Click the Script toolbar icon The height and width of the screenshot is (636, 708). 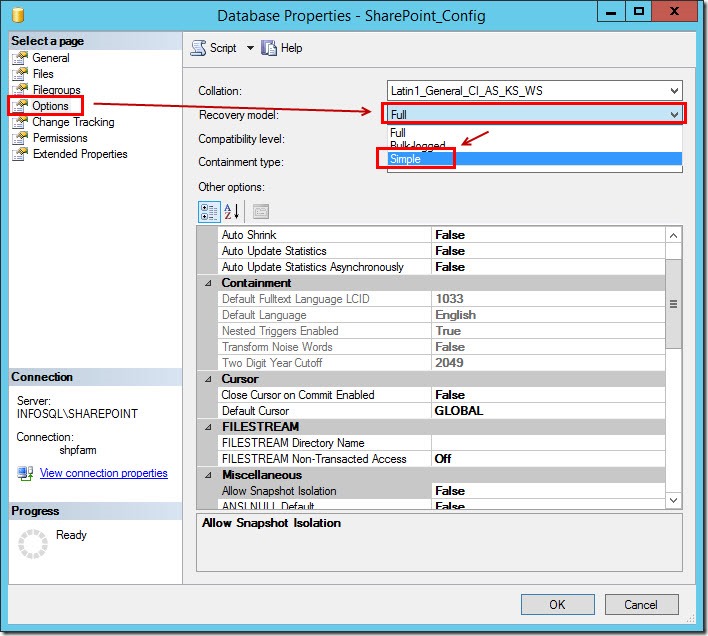[x=198, y=48]
